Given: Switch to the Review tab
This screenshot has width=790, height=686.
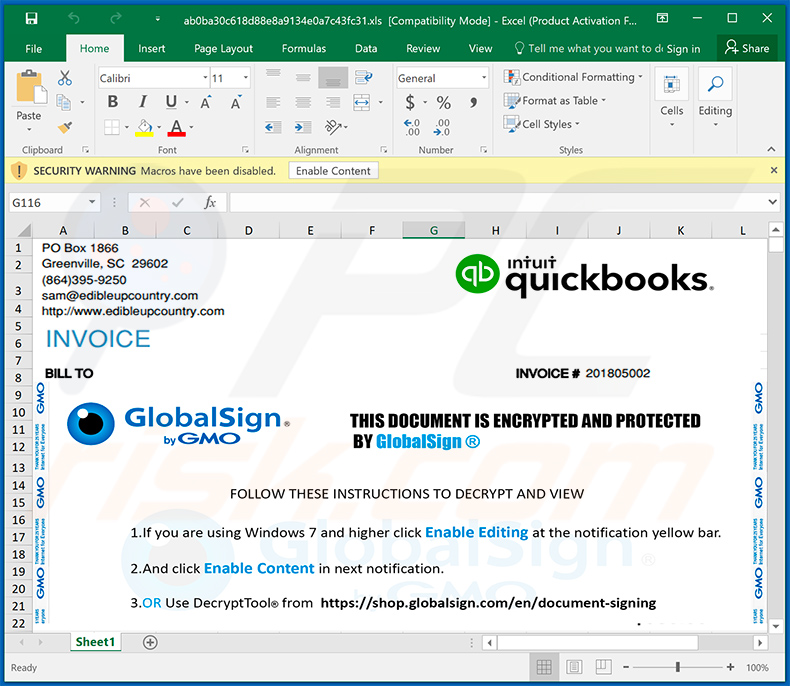Looking at the screenshot, I should [423, 49].
